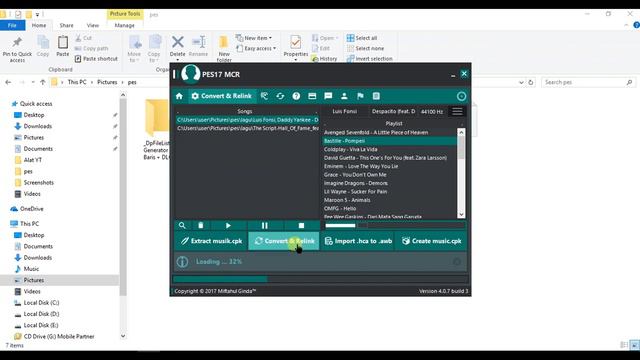Click the Explorer search pes field
640x360 pixels.
point(588,82)
